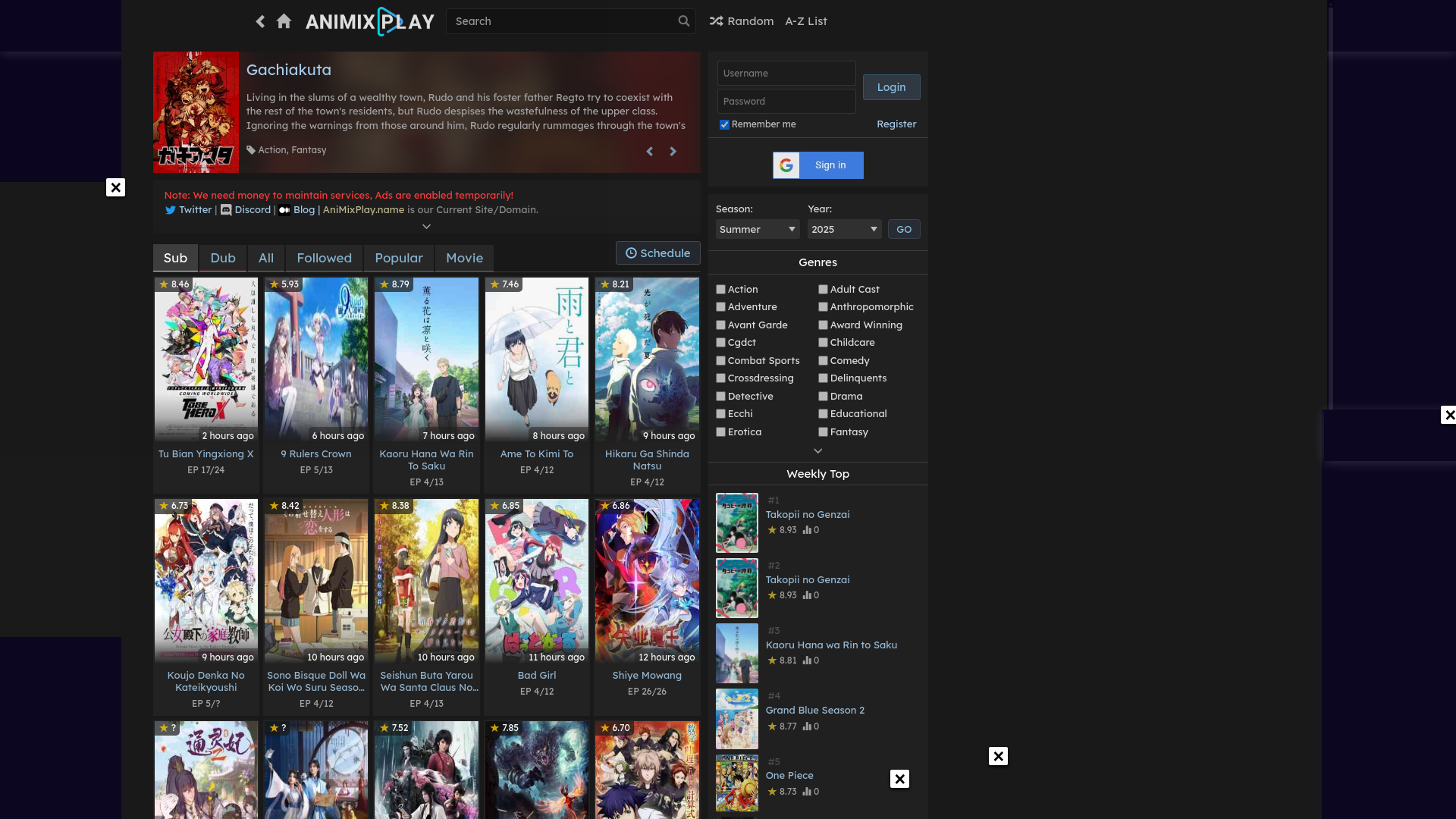
Task: Show previous featured anime with left arrow
Action: [x=650, y=152]
